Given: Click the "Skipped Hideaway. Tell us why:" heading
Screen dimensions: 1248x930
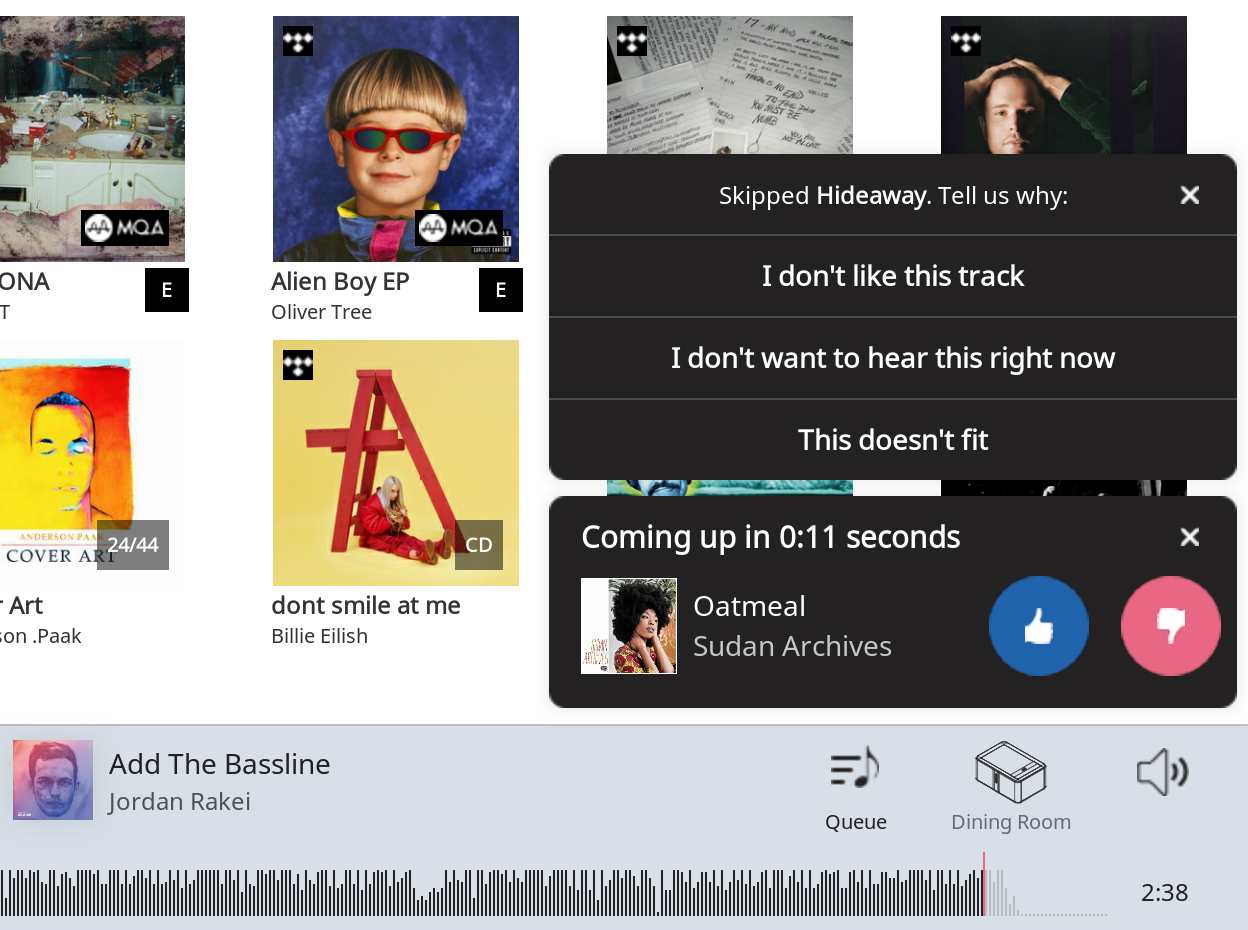Looking at the screenshot, I should pyautogui.click(x=893, y=195).
